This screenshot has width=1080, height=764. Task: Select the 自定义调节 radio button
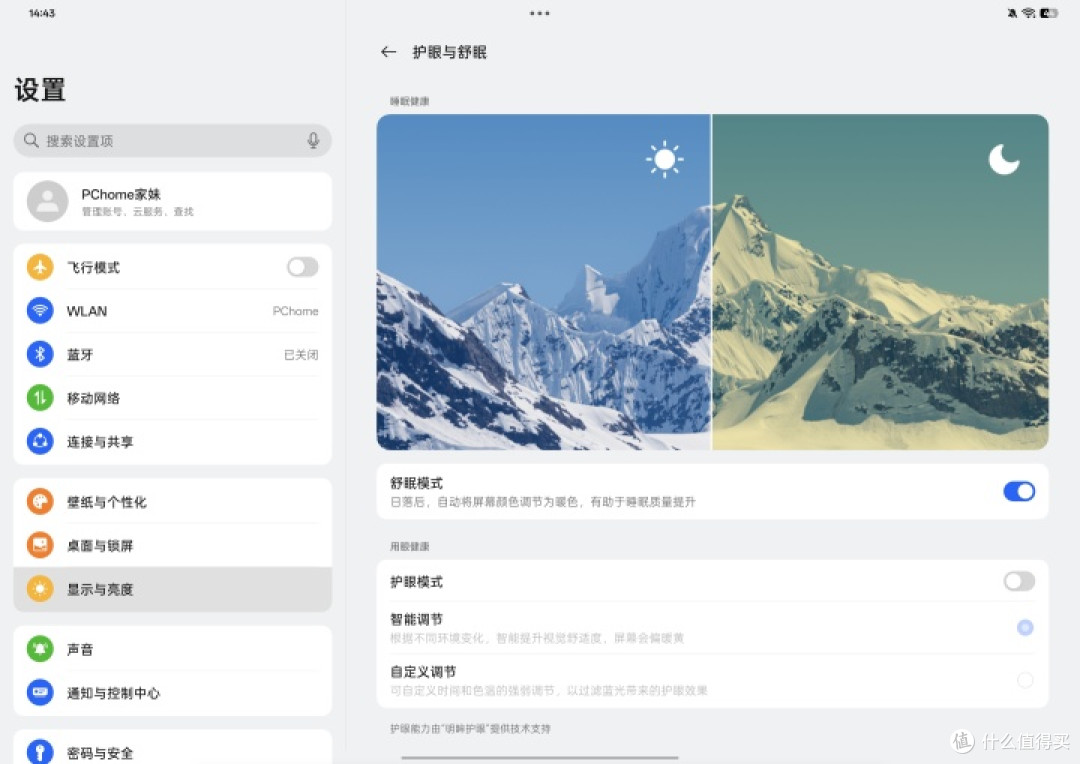(x=1025, y=680)
